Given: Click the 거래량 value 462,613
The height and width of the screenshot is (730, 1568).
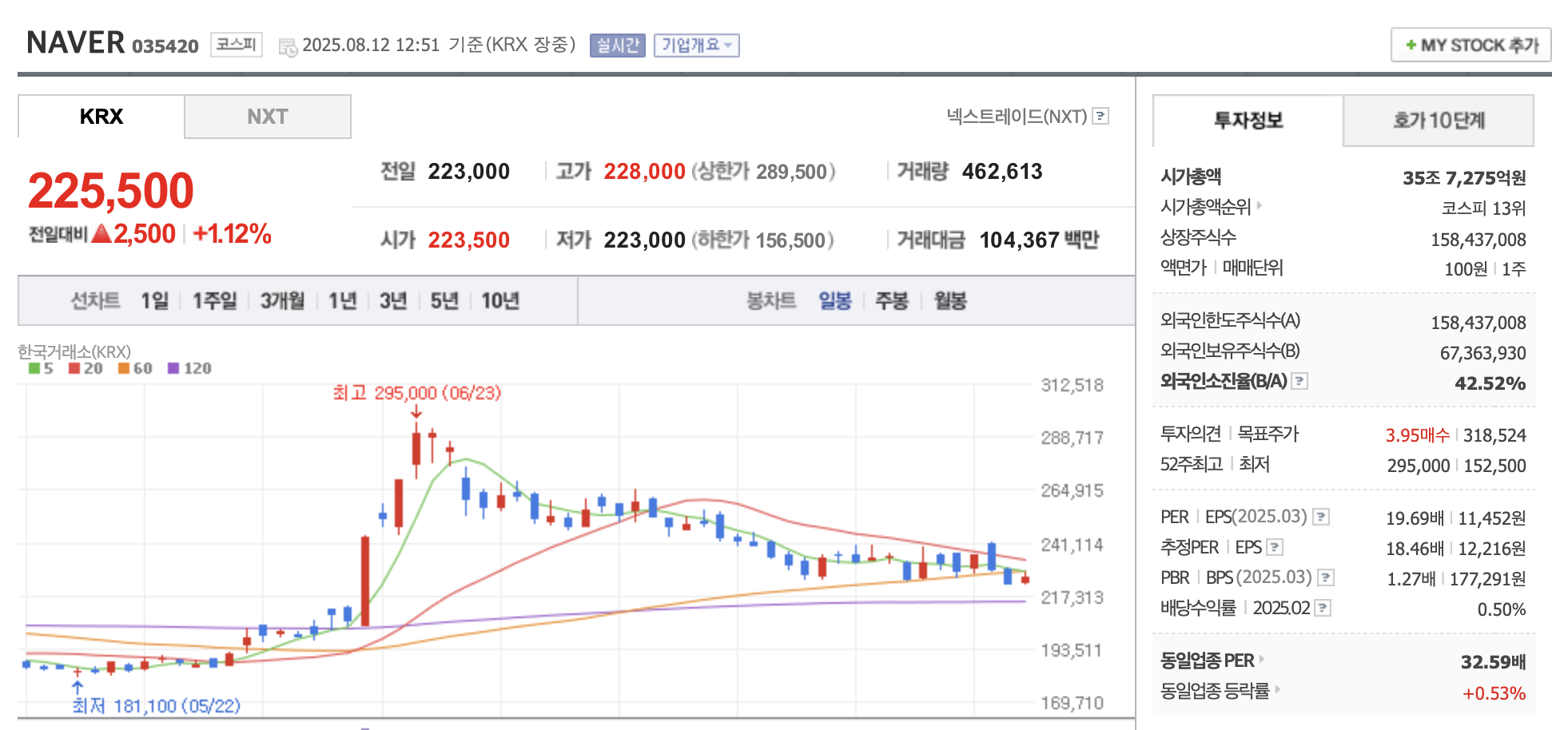Looking at the screenshot, I should (1002, 172).
